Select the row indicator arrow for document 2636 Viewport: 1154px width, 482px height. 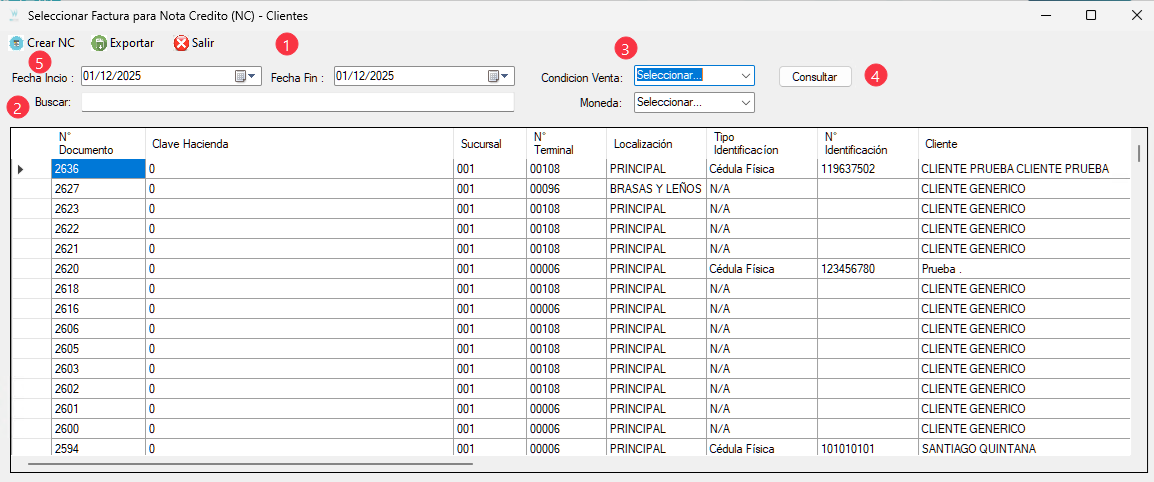coord(21,169)
